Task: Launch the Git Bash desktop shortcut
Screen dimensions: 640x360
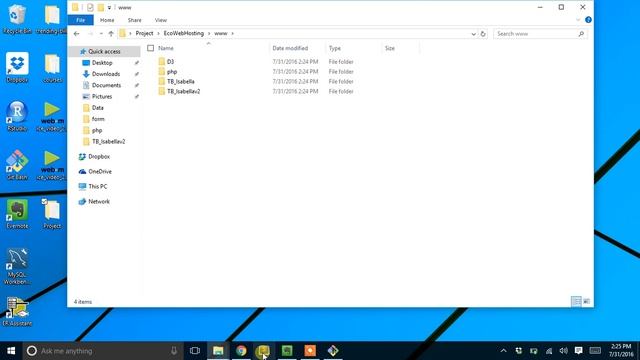Action: [17, 165]
